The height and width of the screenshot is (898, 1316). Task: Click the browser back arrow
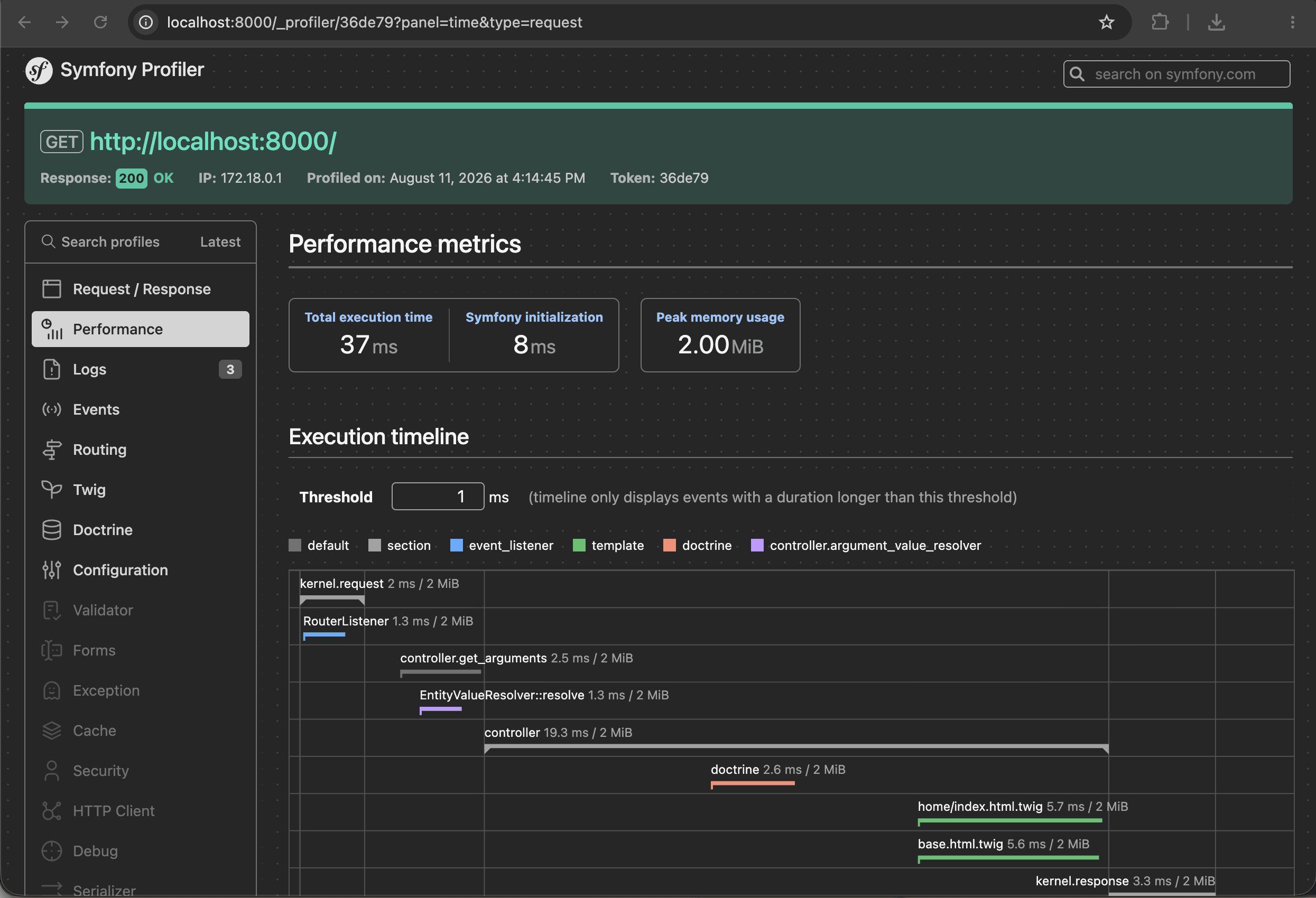point(24,22)
